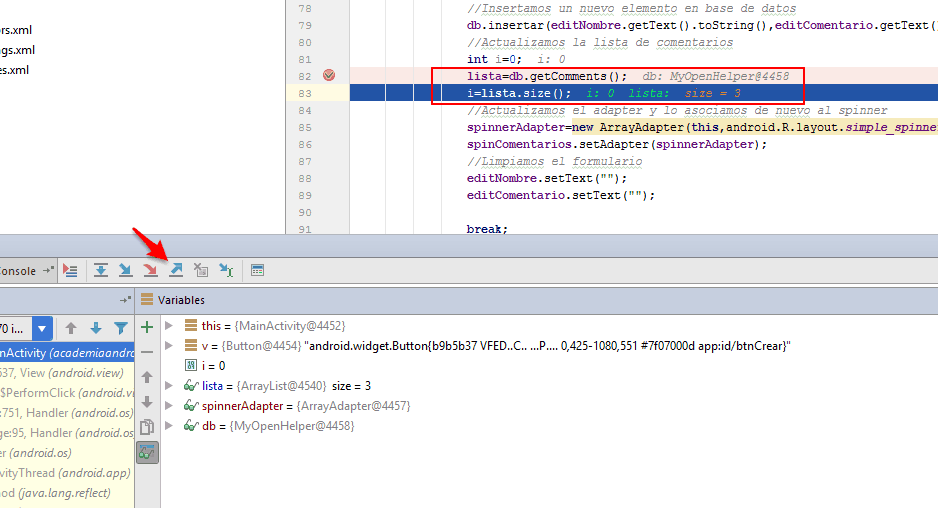Click '{MyOpenHelper@4458}' in Variables panel
The image size is (938, 508).
[292, 426]
